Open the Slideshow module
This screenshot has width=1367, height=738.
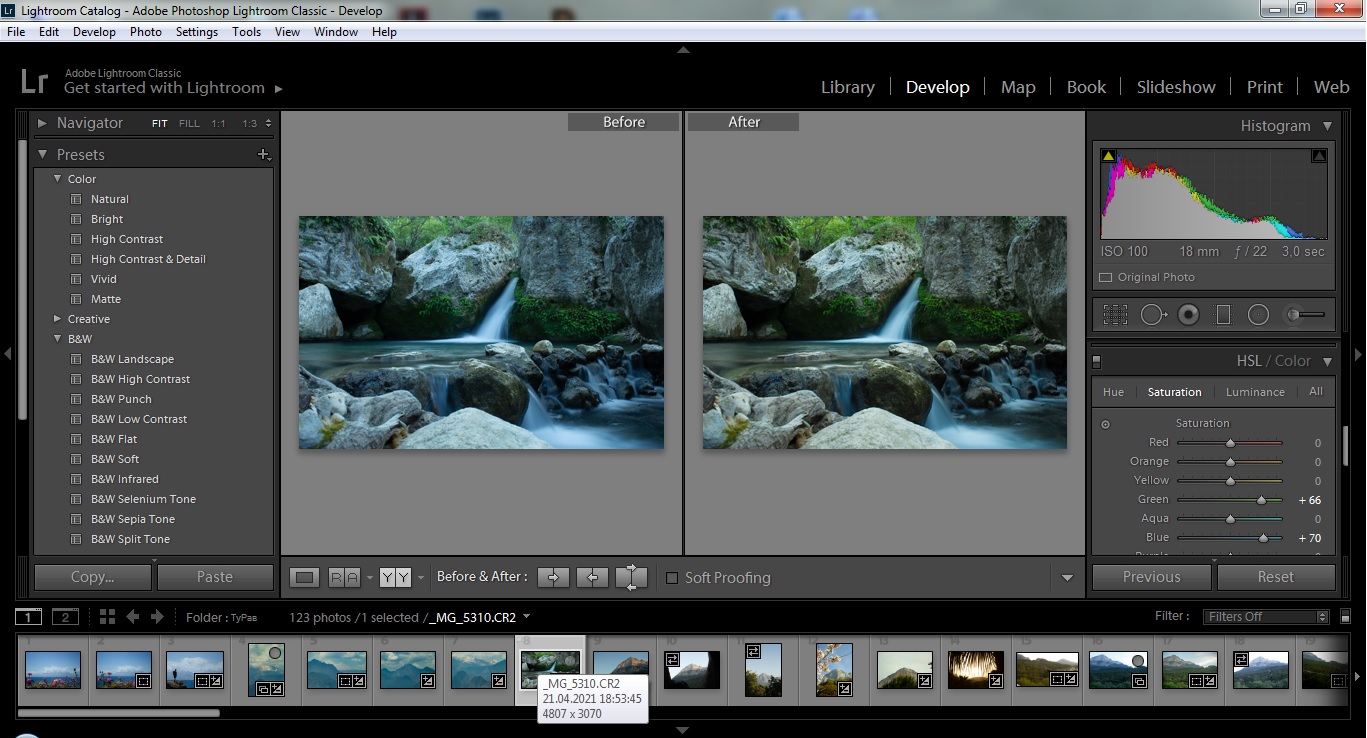[x=1176, y=87]
